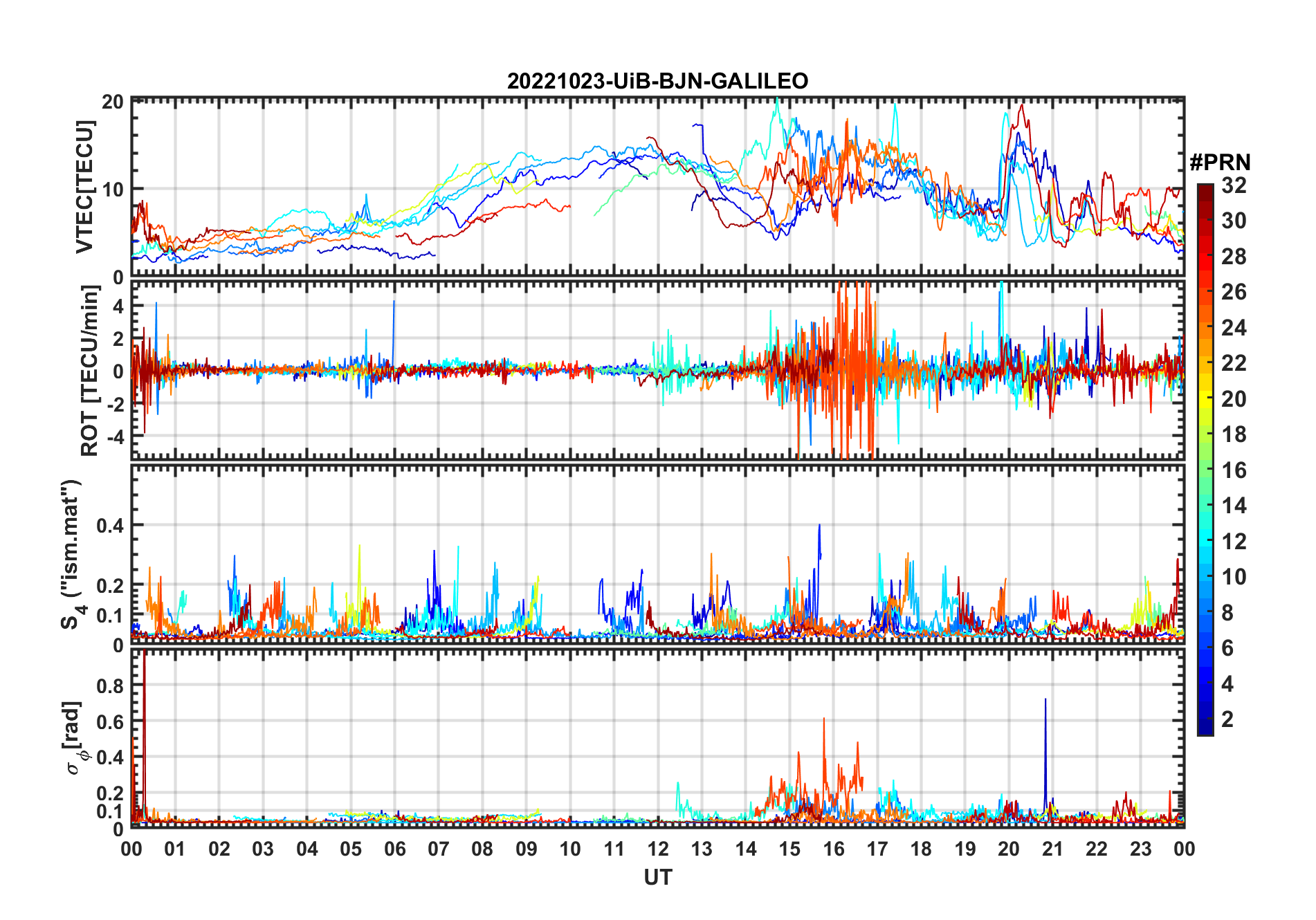
Task: Click the 16 tick on PRN colorbar
Action: click(x=1234, y=470)
